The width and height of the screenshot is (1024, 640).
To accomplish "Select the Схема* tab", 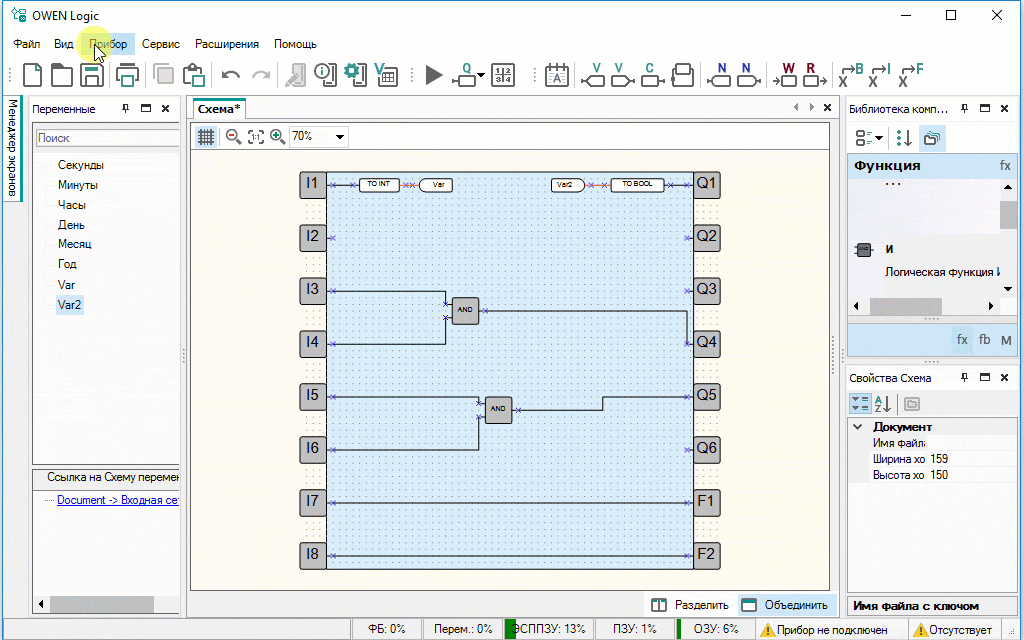I will pos(218,108).
